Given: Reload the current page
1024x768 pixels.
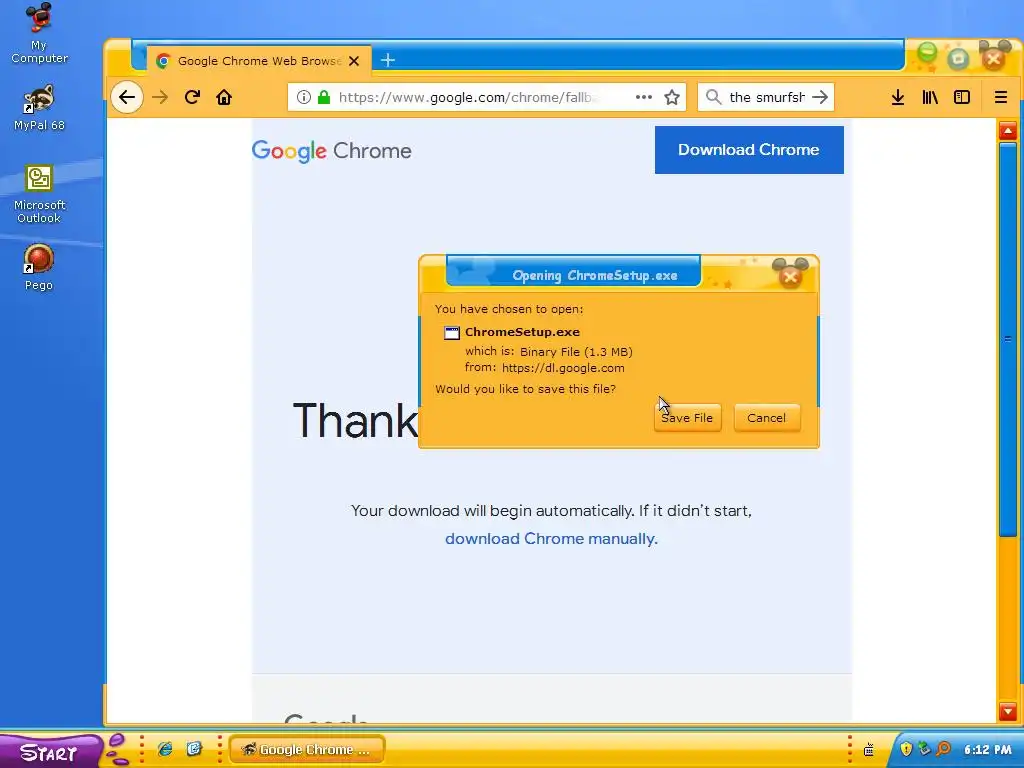Looking at the screenshot, I should click(x=192, y=97).
